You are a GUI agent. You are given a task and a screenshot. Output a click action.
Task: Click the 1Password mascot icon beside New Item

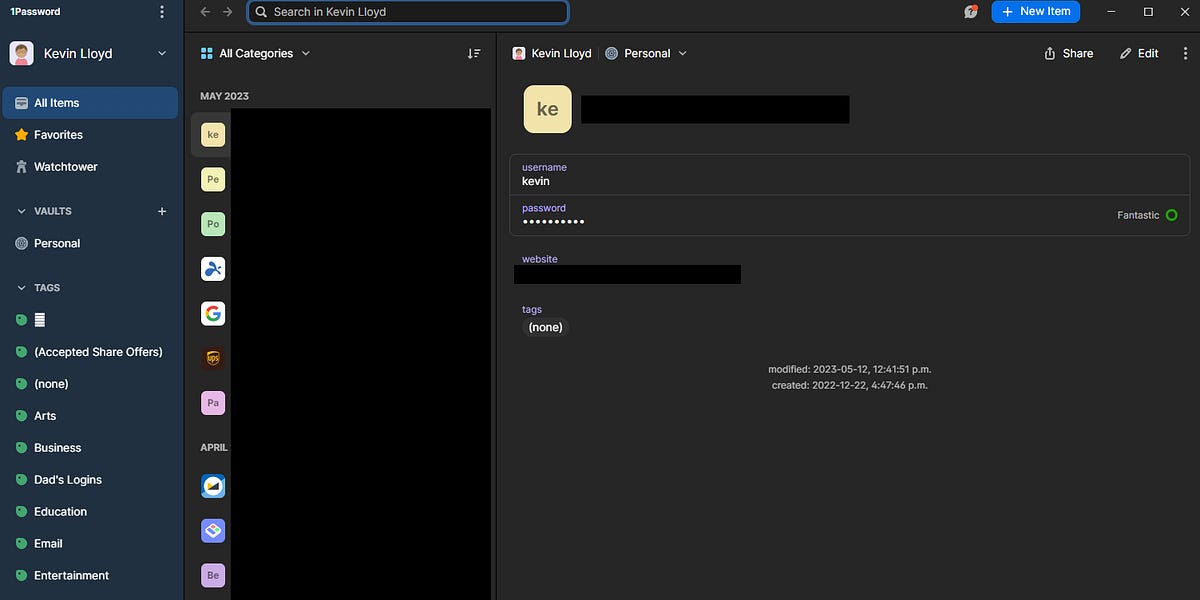click(969, 12)
